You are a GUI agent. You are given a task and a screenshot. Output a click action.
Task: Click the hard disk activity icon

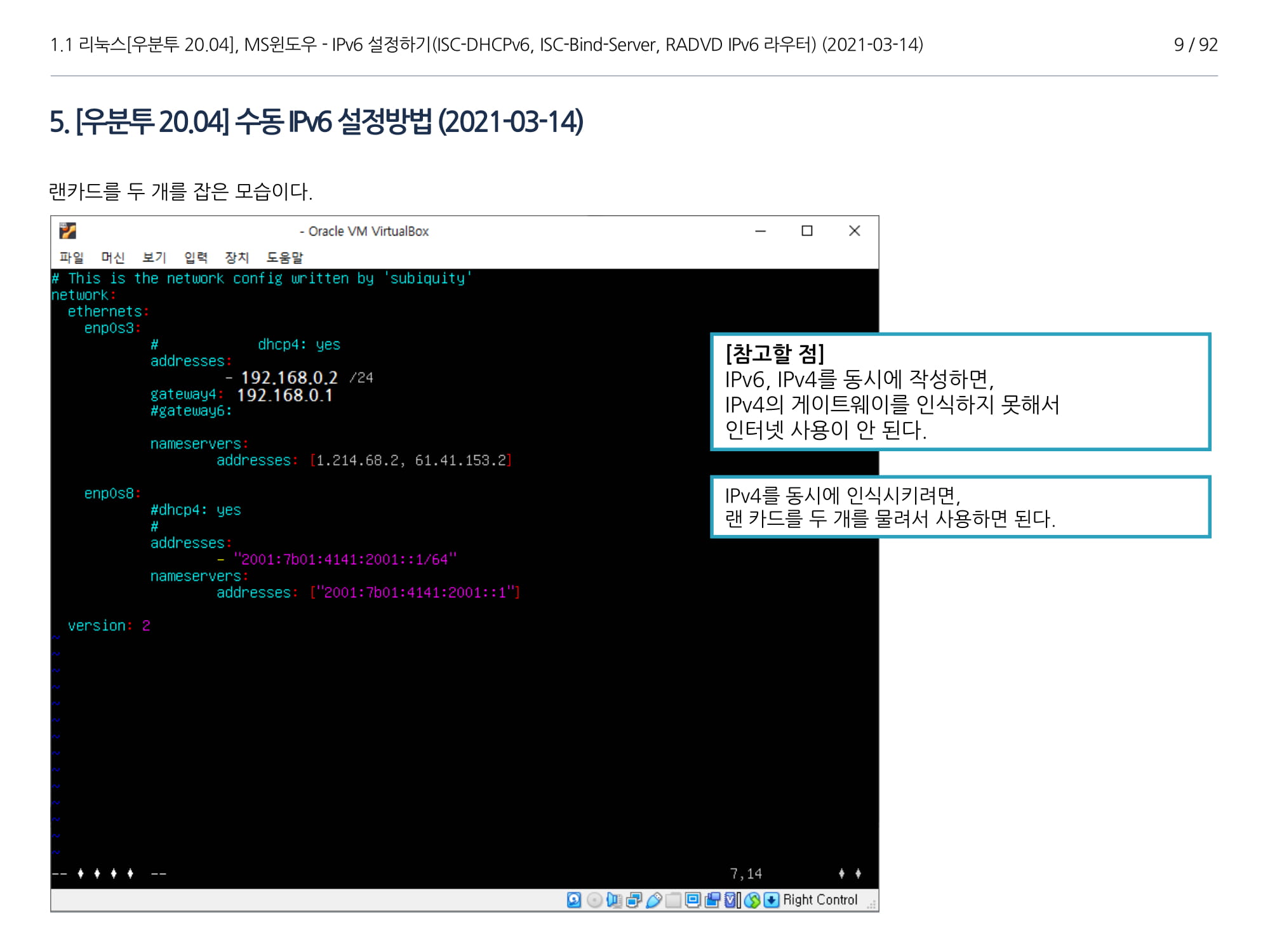pyautogui.click(x=573, y=900)
